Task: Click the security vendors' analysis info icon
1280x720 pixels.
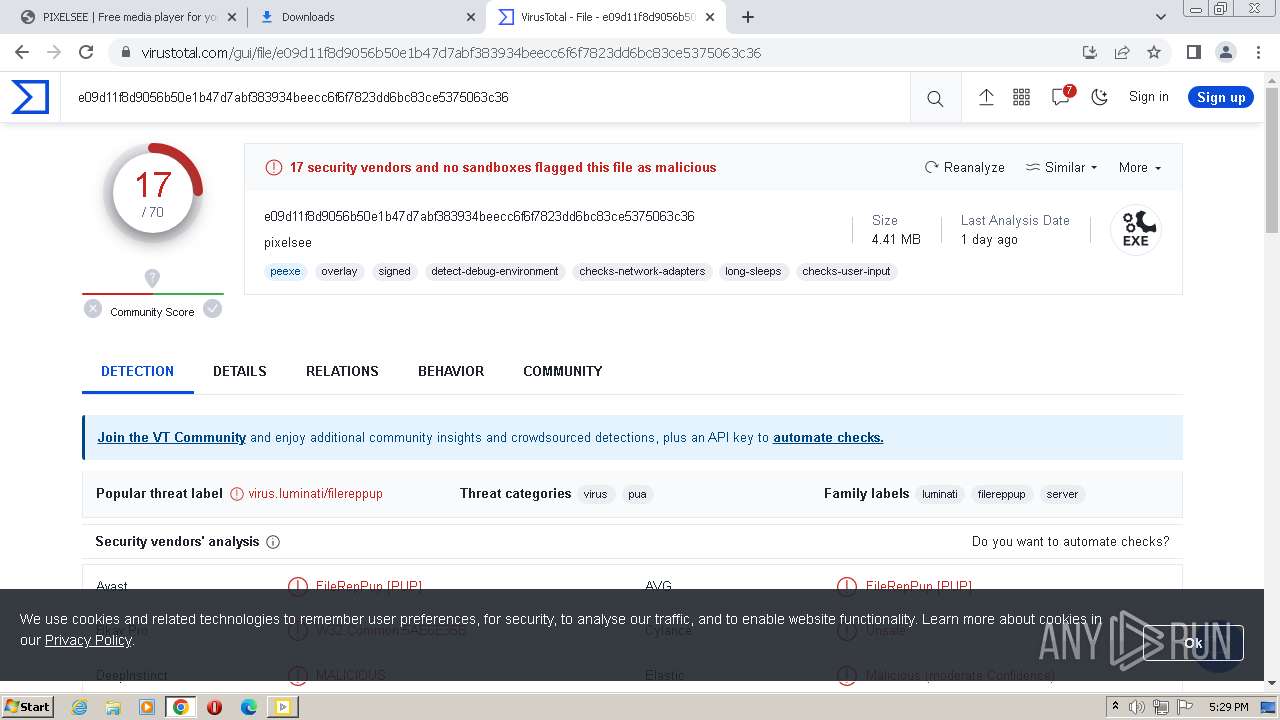Action: pyautogui.click(x=273, y=542)
